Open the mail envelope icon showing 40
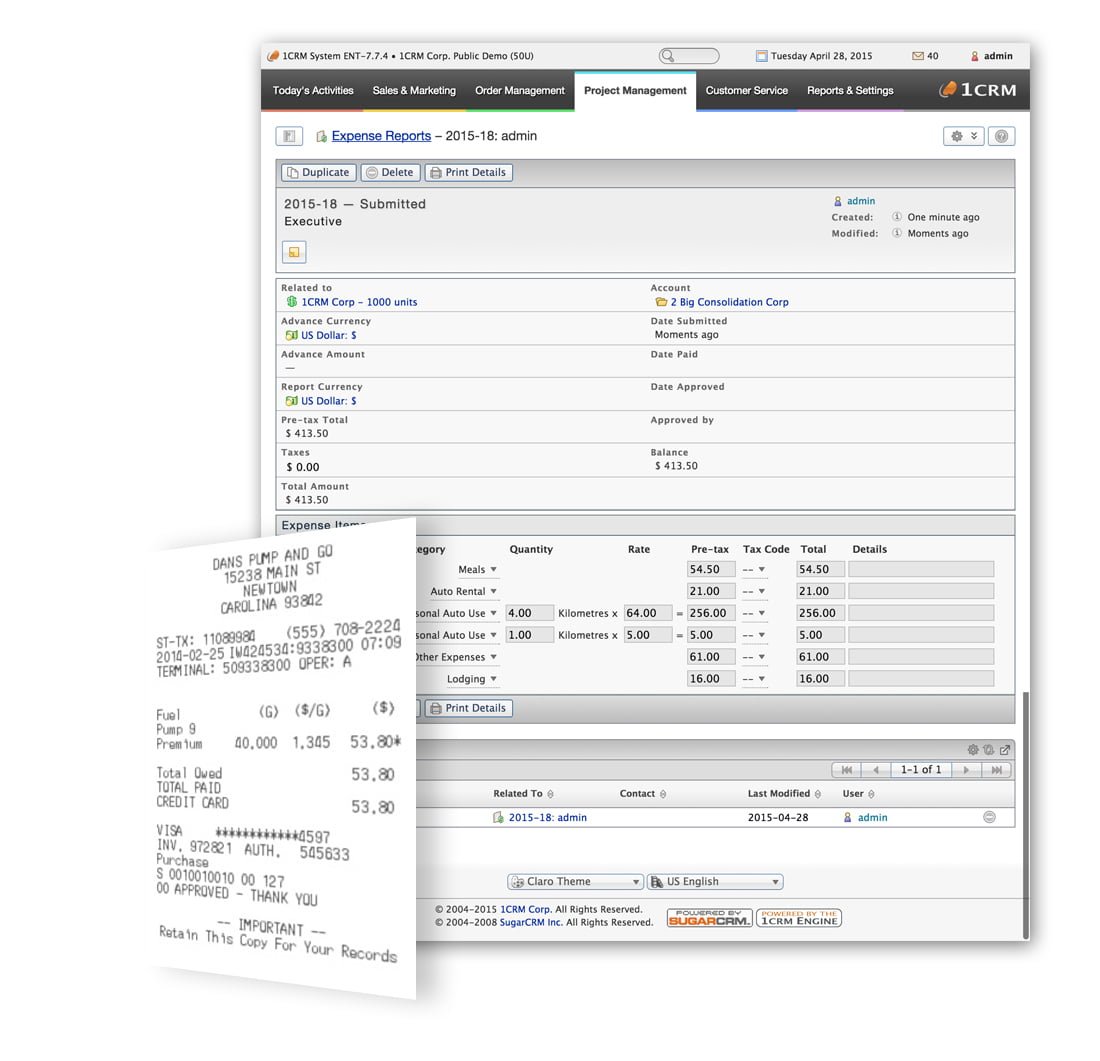This screenshot has height=1061, width=1100. [x=918, y=56]
